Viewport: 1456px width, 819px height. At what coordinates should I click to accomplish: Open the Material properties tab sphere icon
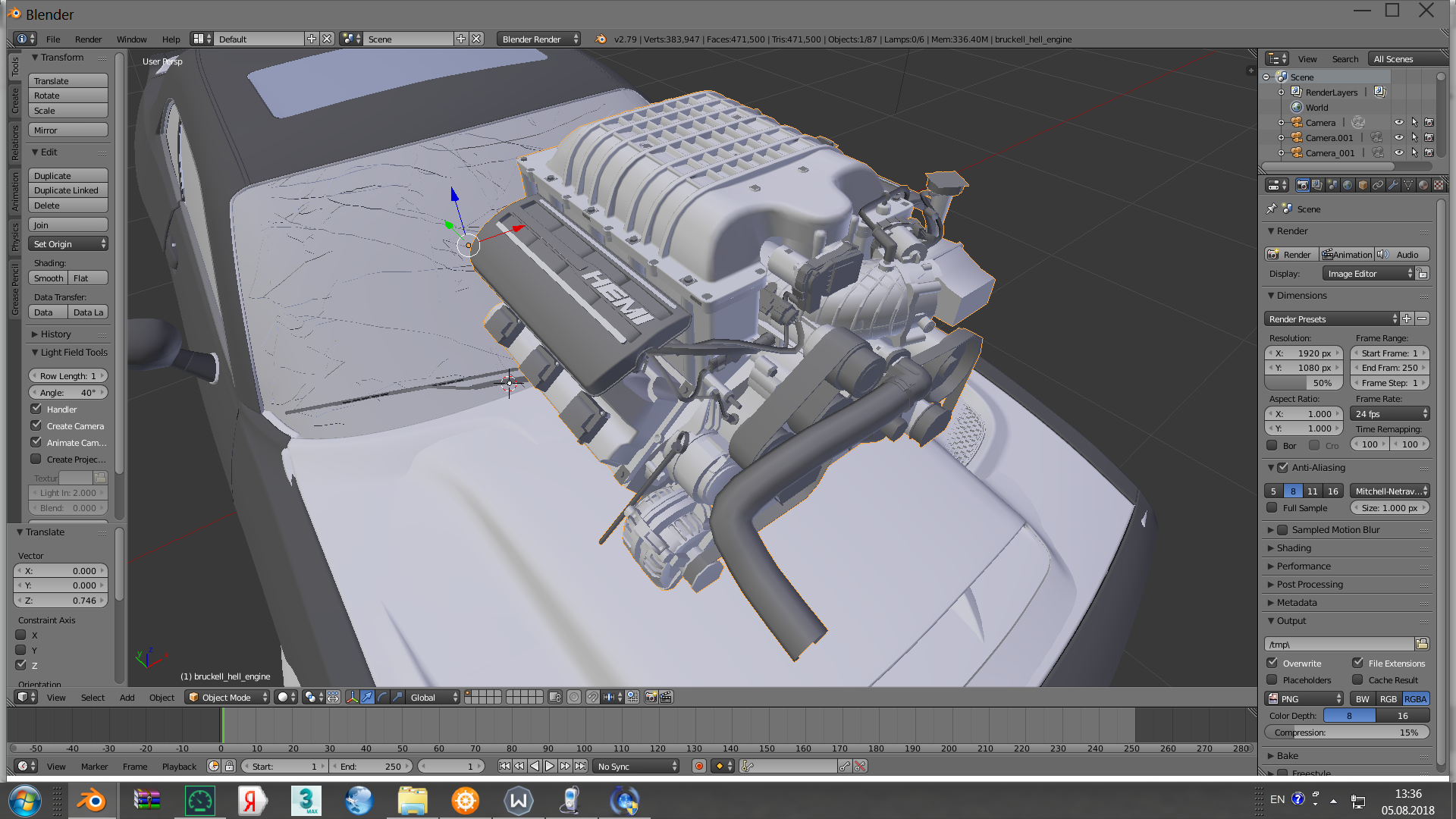1423,185
